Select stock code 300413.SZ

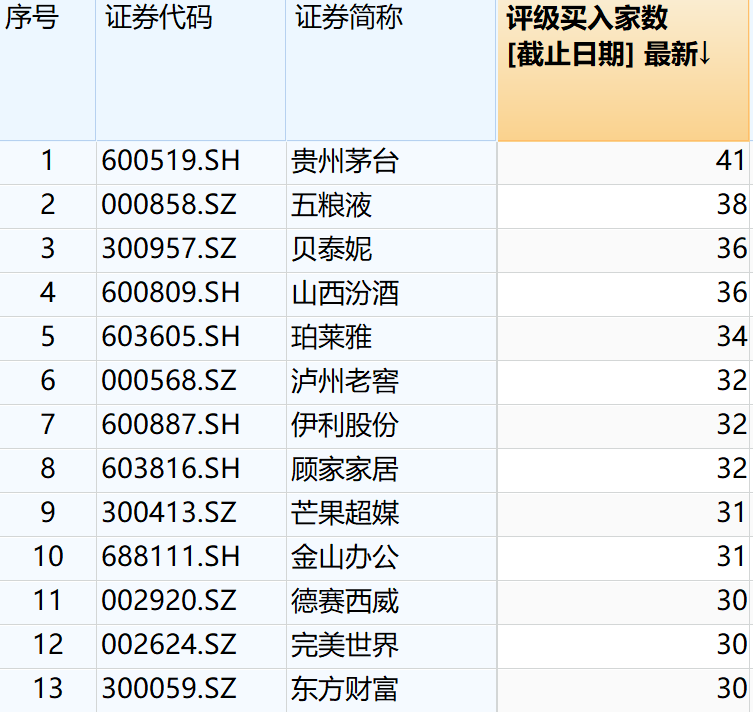coord(169,513)
